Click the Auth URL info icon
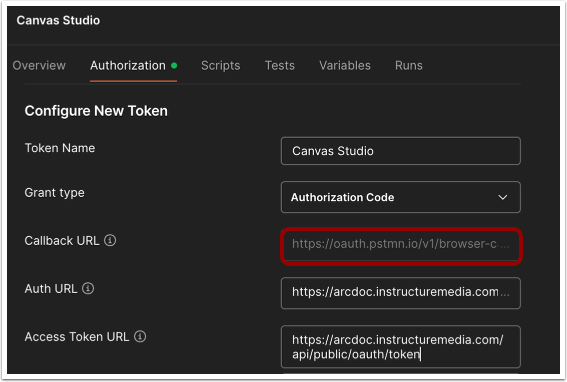 88,288
